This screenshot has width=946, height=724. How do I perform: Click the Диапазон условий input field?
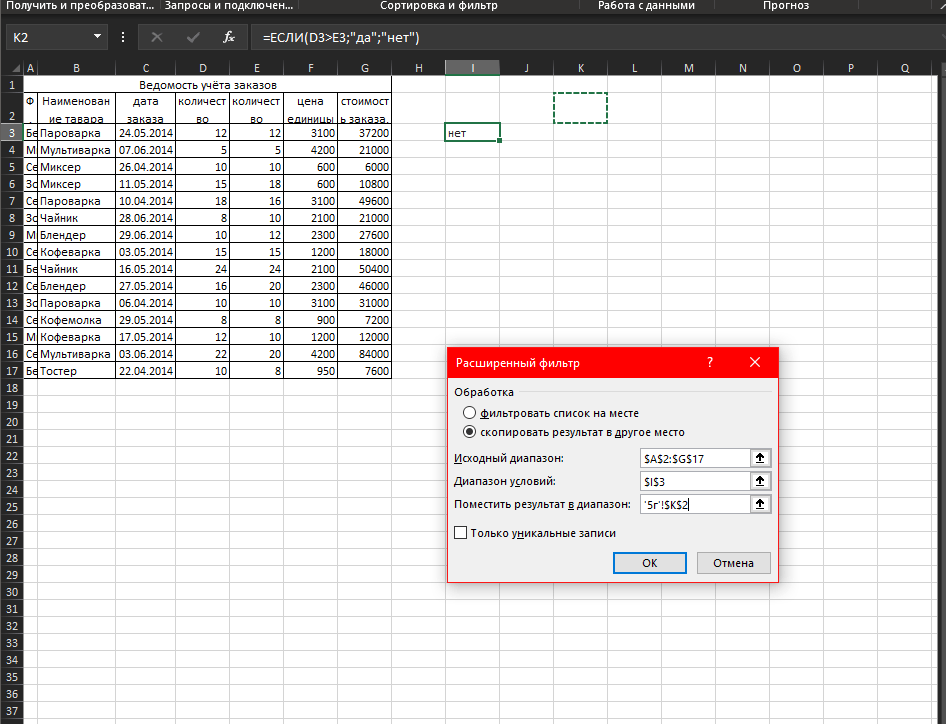[x=695, y=481]
